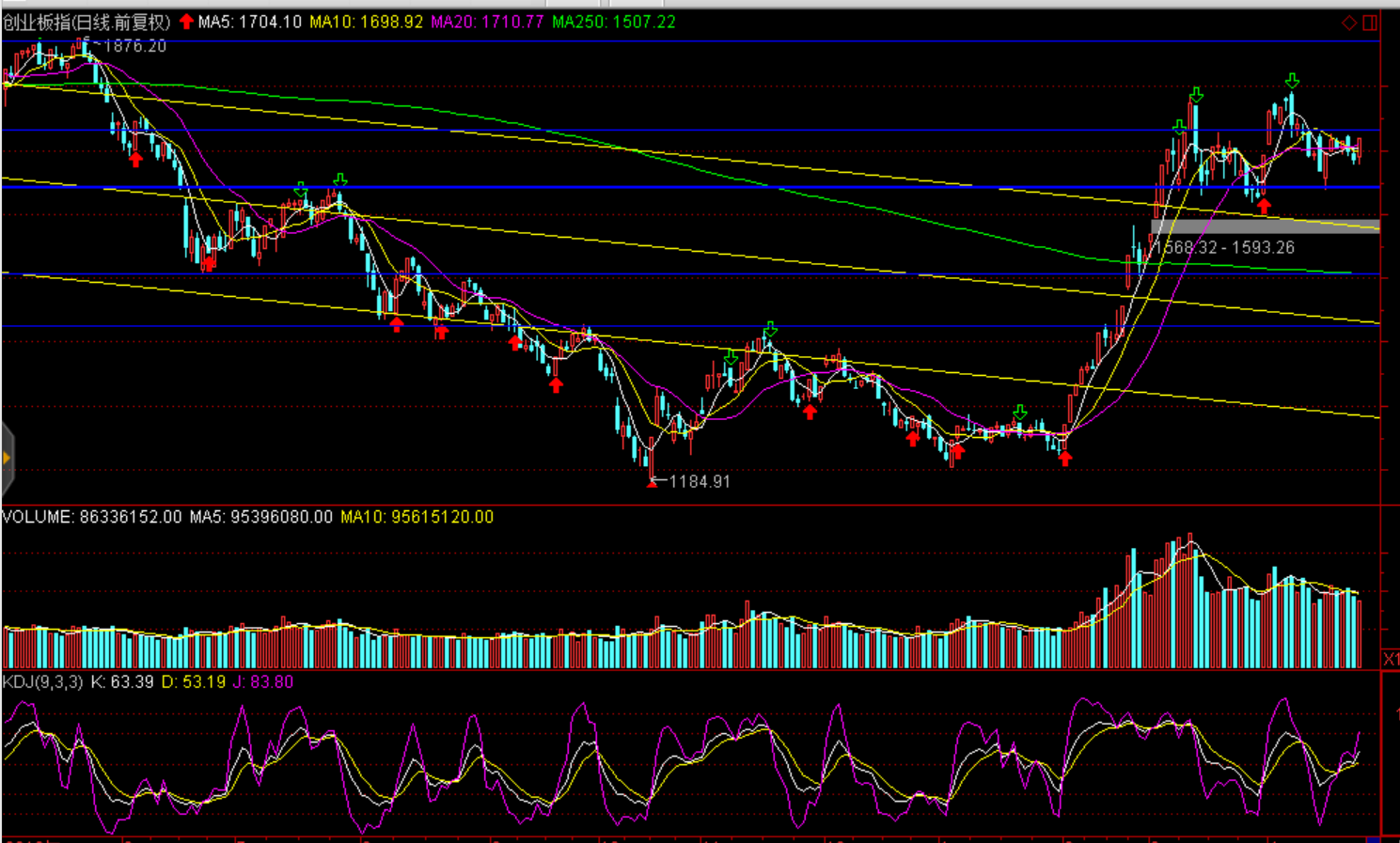1400x843 pixels.
Task: Open the KDJ(9,3,3) indicator parameters
Action: 42,681
